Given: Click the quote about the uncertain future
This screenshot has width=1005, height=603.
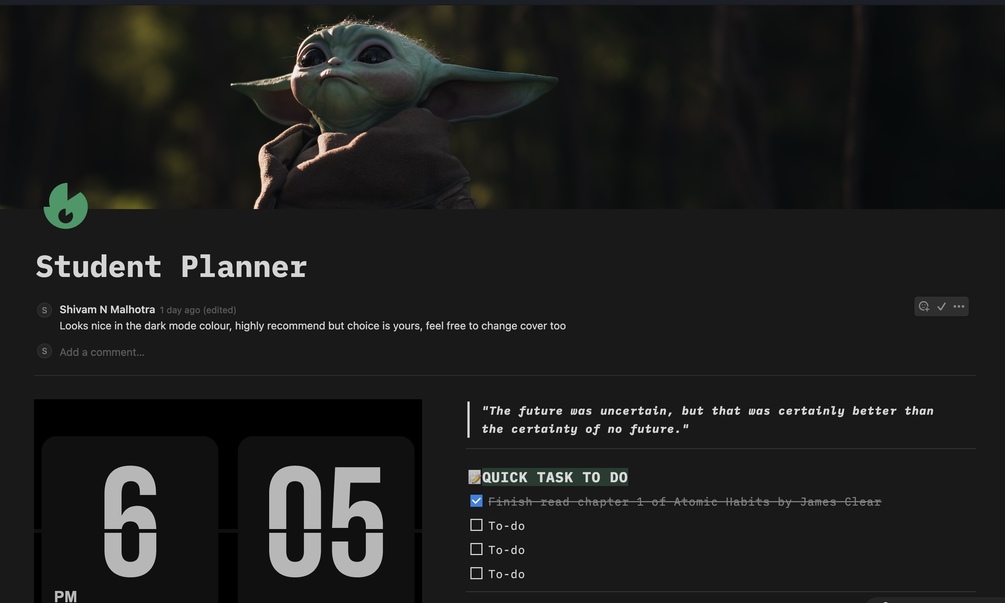Looking at the screenshot, I should [x=708, y=420].
